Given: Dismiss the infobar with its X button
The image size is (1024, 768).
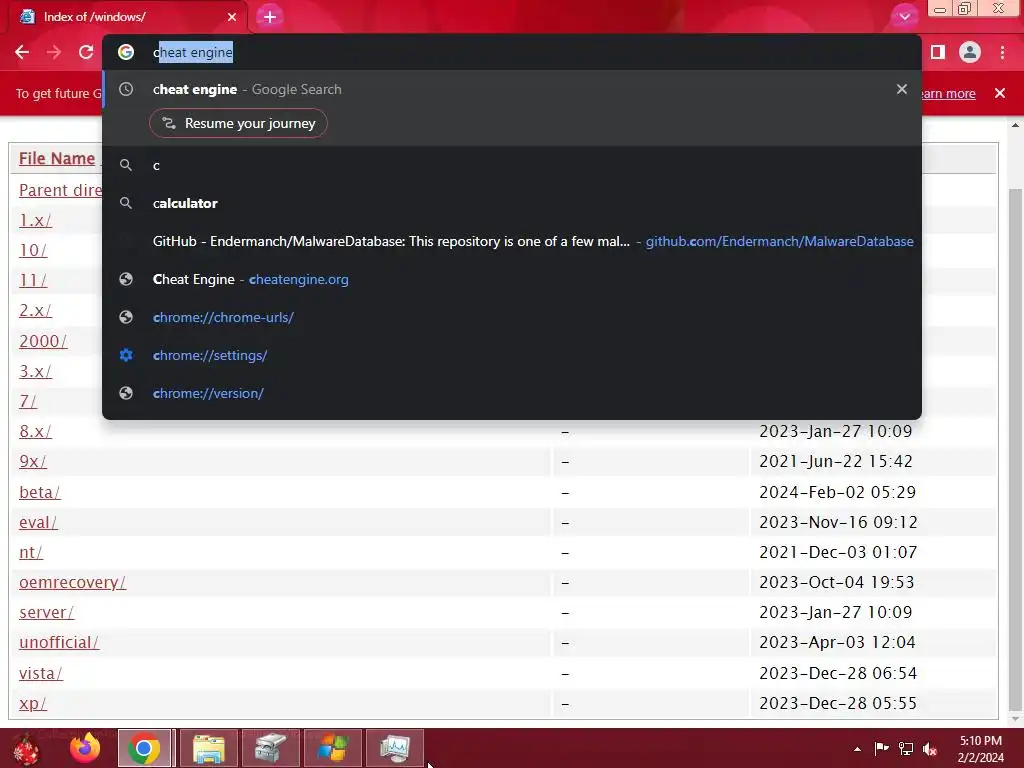Looking at the screenshot, I should pyautogui.click(x=1000, y=93).
